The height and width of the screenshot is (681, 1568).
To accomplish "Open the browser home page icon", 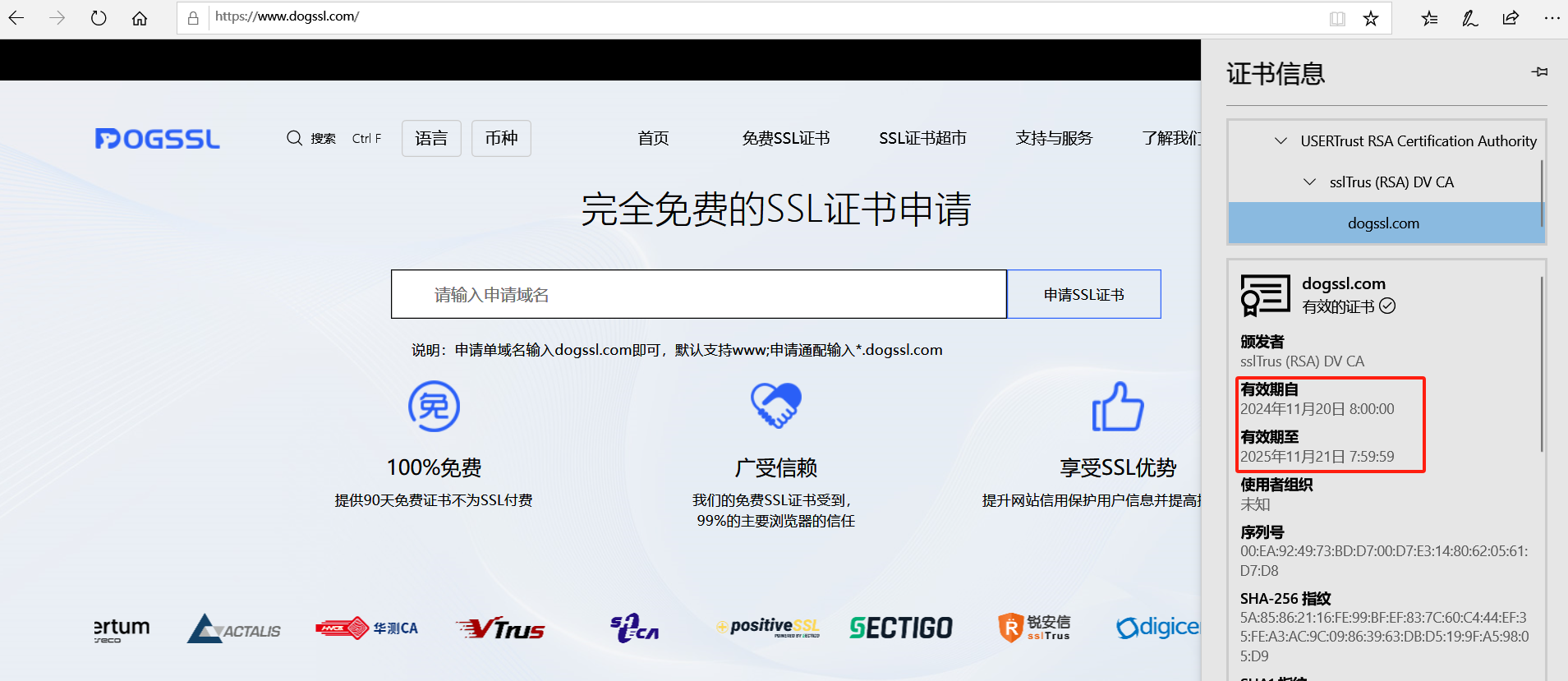I will (140, 18).
